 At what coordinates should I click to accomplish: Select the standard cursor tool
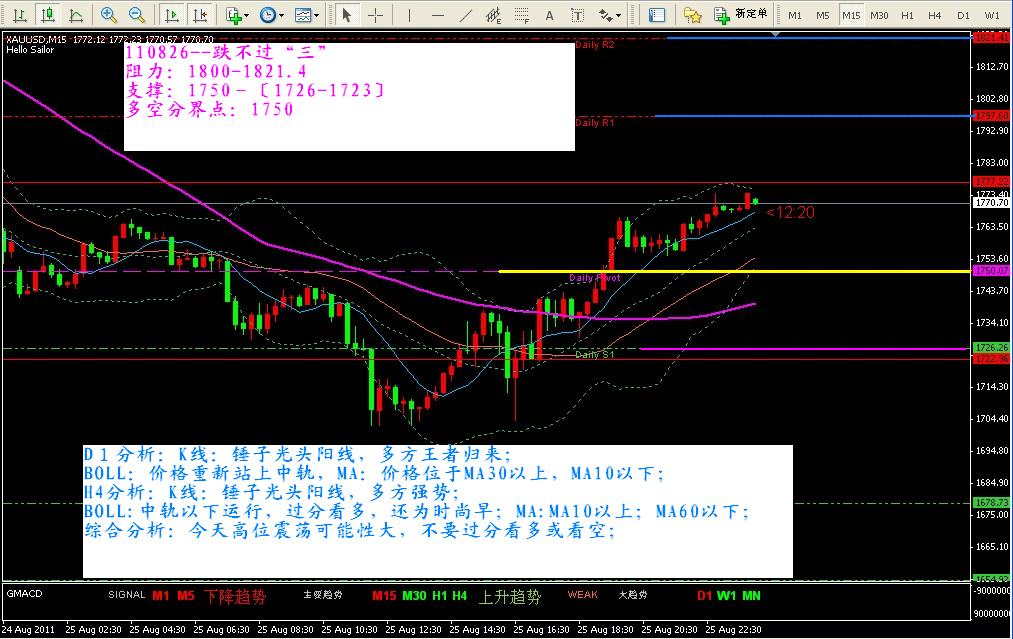coord(346,15)
